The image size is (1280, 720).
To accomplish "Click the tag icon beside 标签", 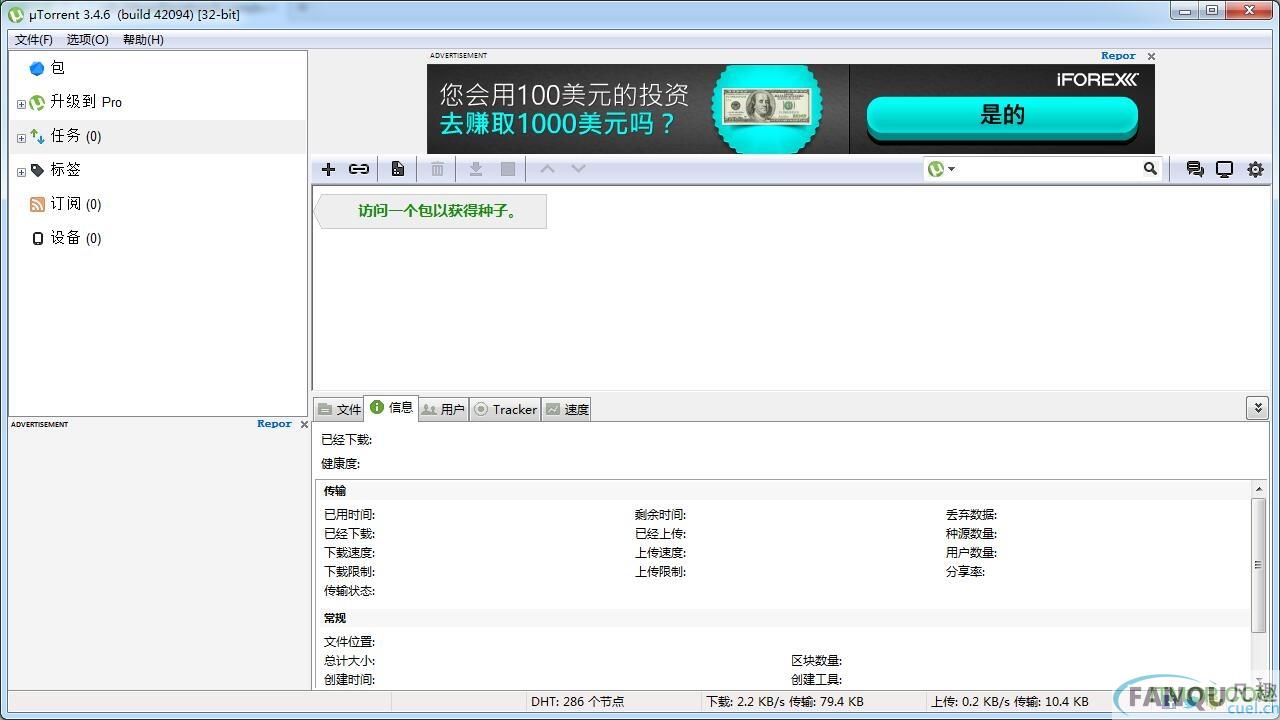I will [x=37, y=170].
